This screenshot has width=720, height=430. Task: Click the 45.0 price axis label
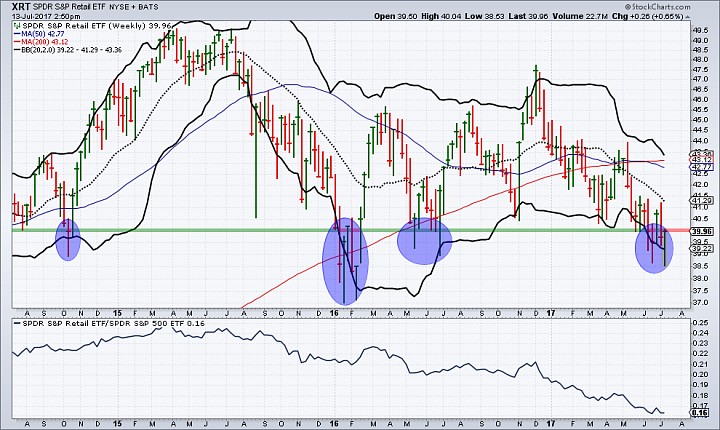[x=700, y=119]
